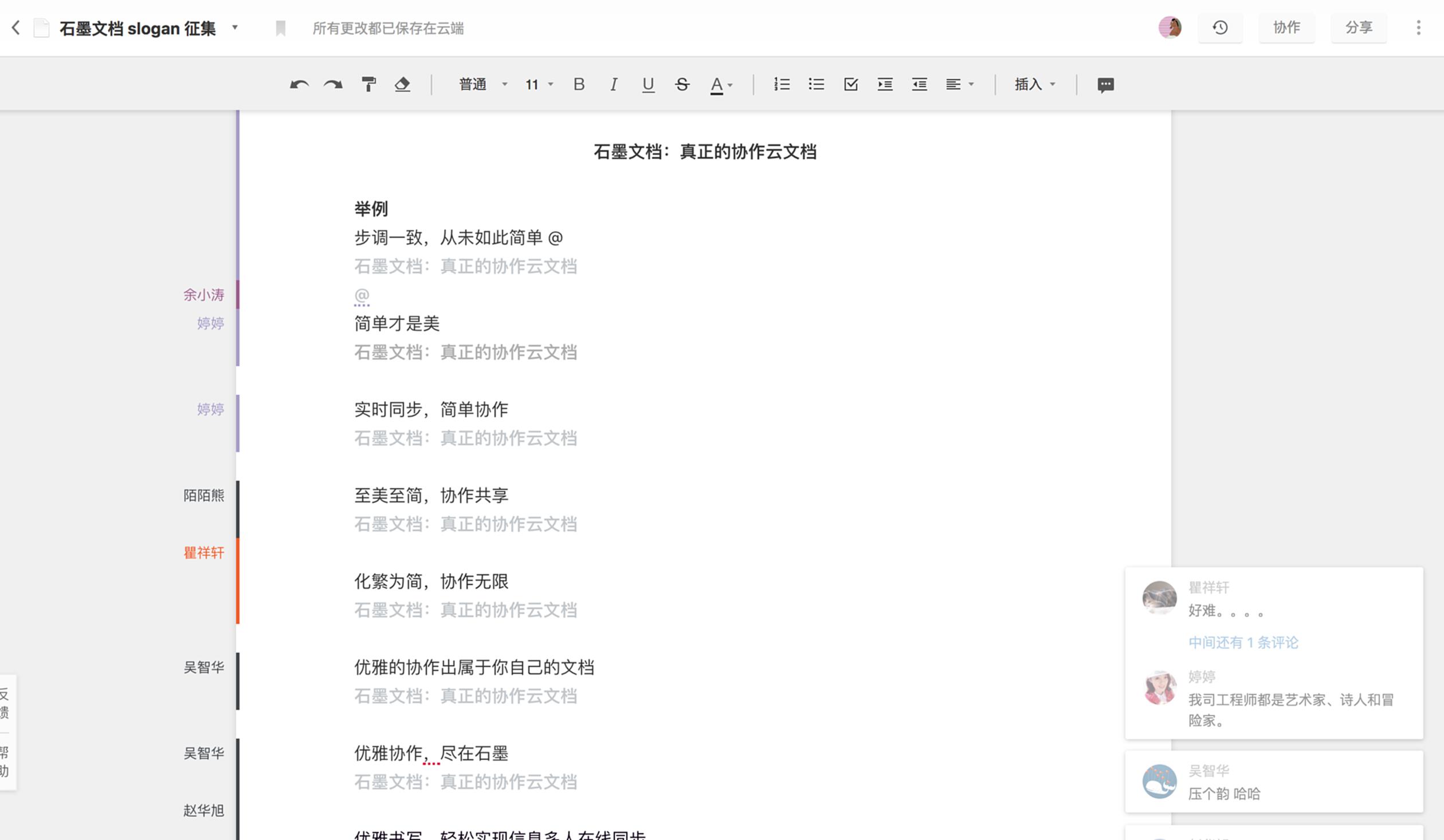Image resolution: width=1444 pixels, height=840 pixels.
Task: Toggle italic formatting
Action: point(613,85)
